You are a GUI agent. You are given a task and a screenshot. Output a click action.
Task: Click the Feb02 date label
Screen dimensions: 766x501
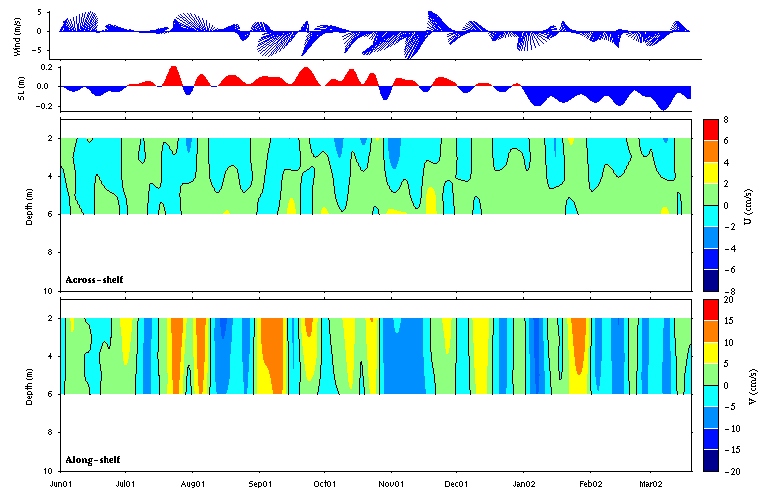point(591,484)
